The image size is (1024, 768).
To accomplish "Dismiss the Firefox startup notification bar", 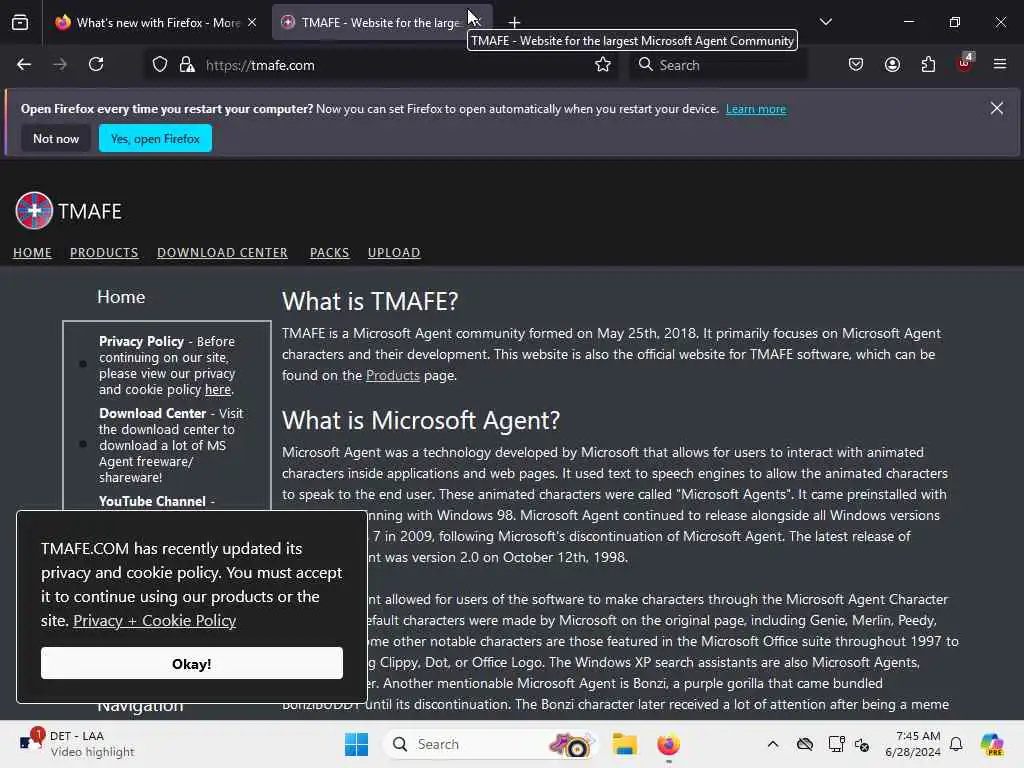I will click(997, 108).
